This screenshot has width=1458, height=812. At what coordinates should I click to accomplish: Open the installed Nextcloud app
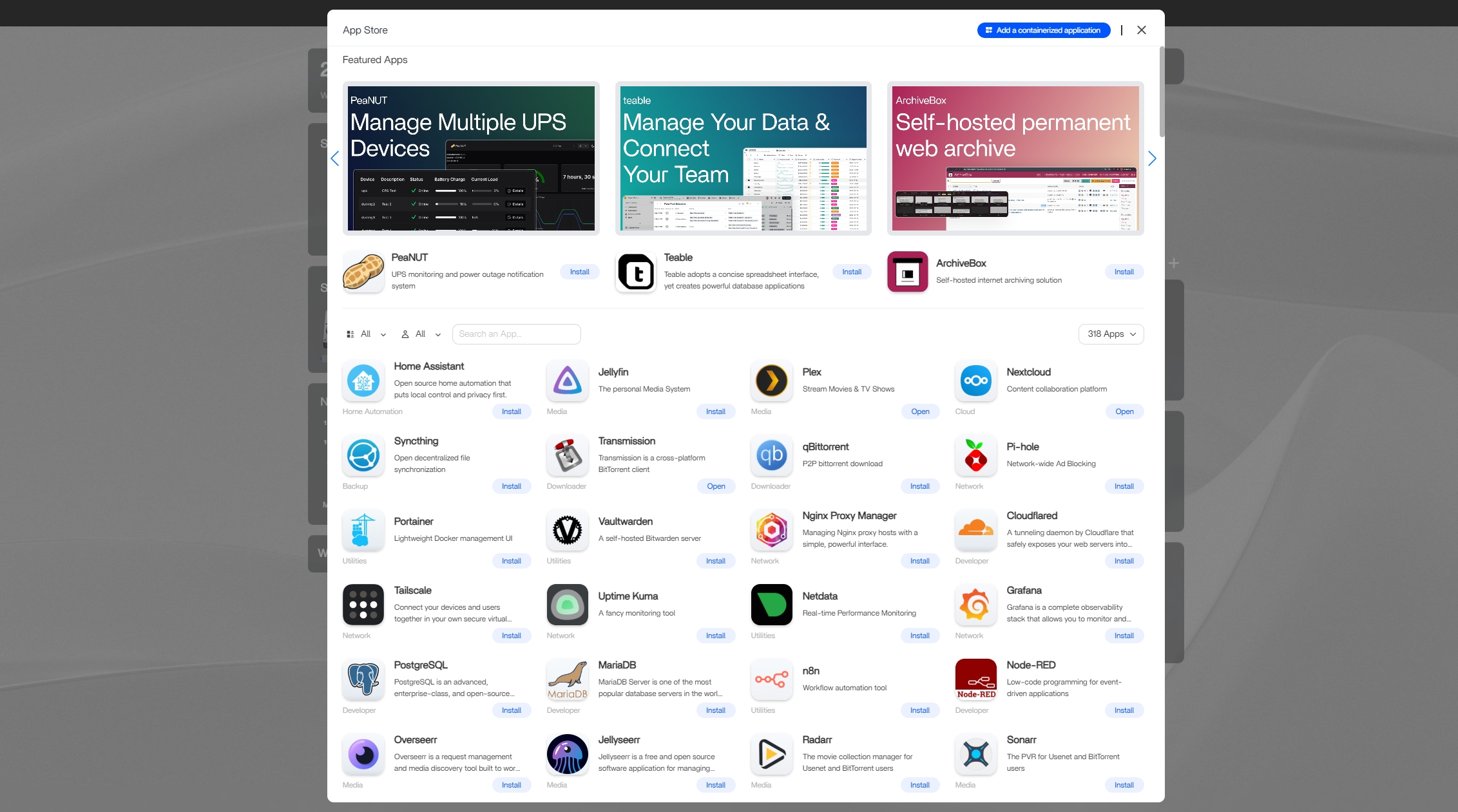pyautogui.click(x=1124, y=411)
